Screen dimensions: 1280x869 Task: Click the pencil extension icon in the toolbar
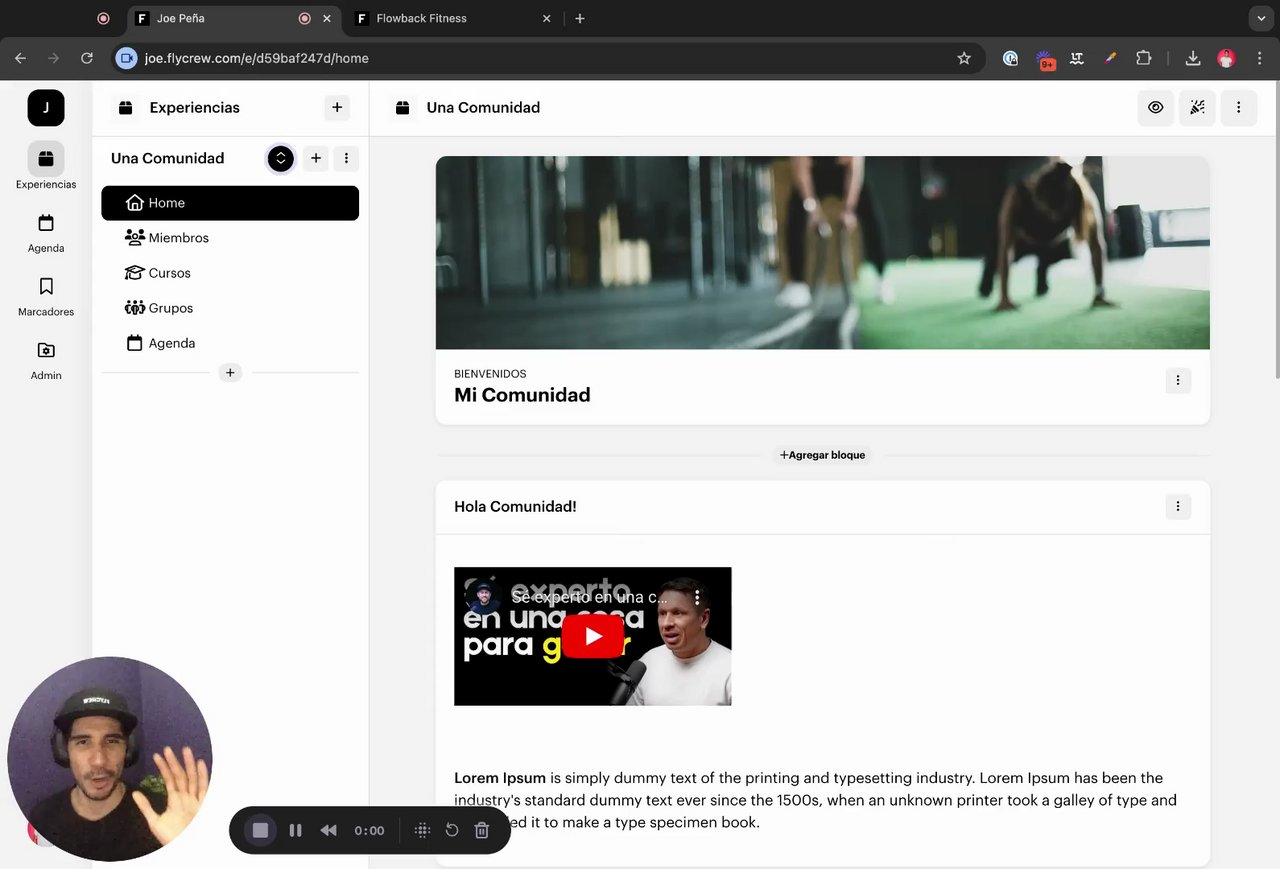coord(1110,59)
